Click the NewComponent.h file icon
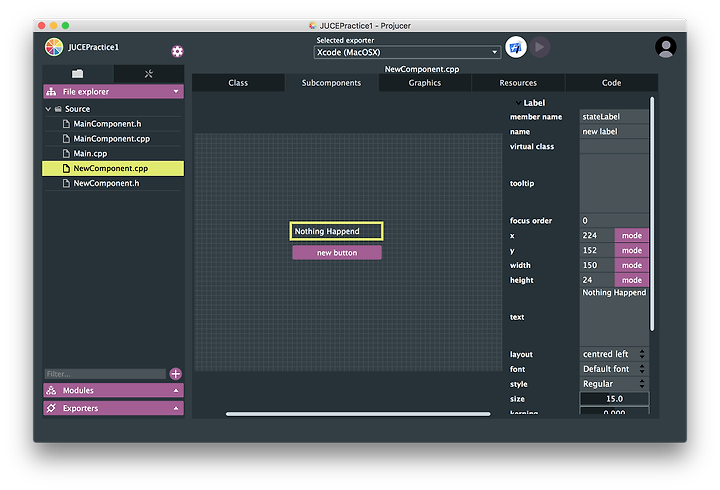Screen dimensions: 720x490 tap(66, 183)
